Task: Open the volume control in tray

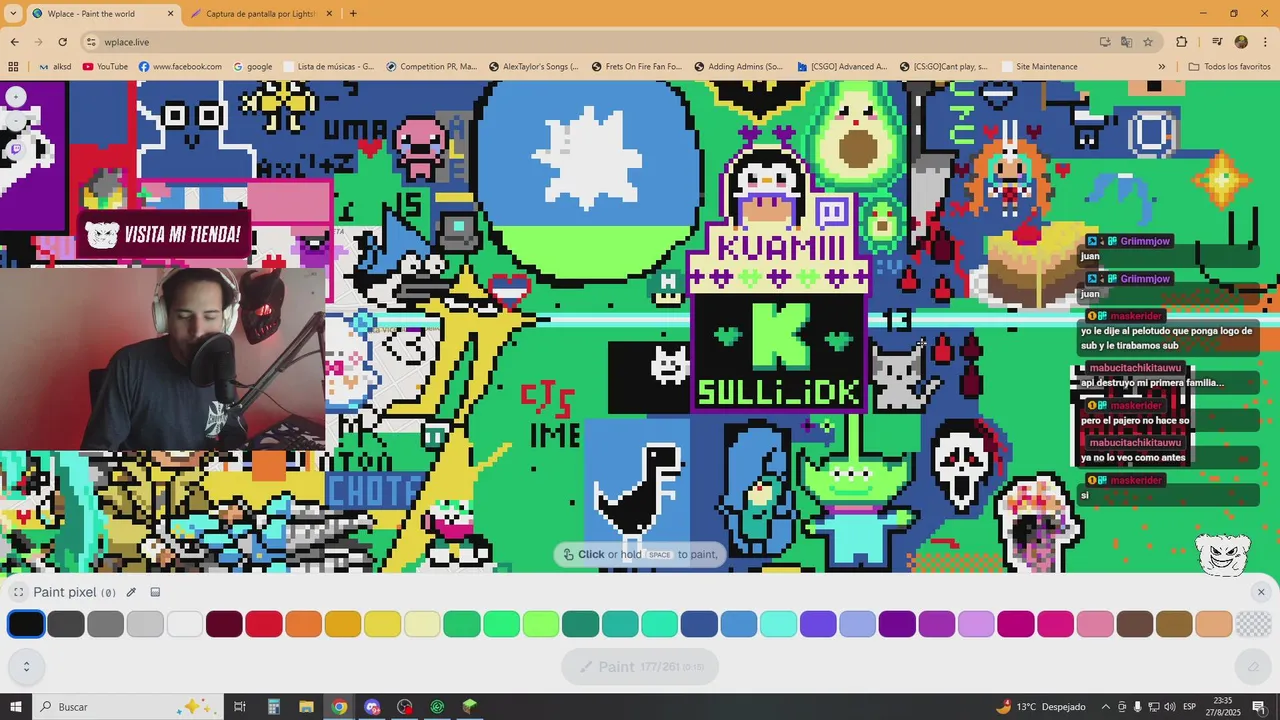Action: (1170, 707)
